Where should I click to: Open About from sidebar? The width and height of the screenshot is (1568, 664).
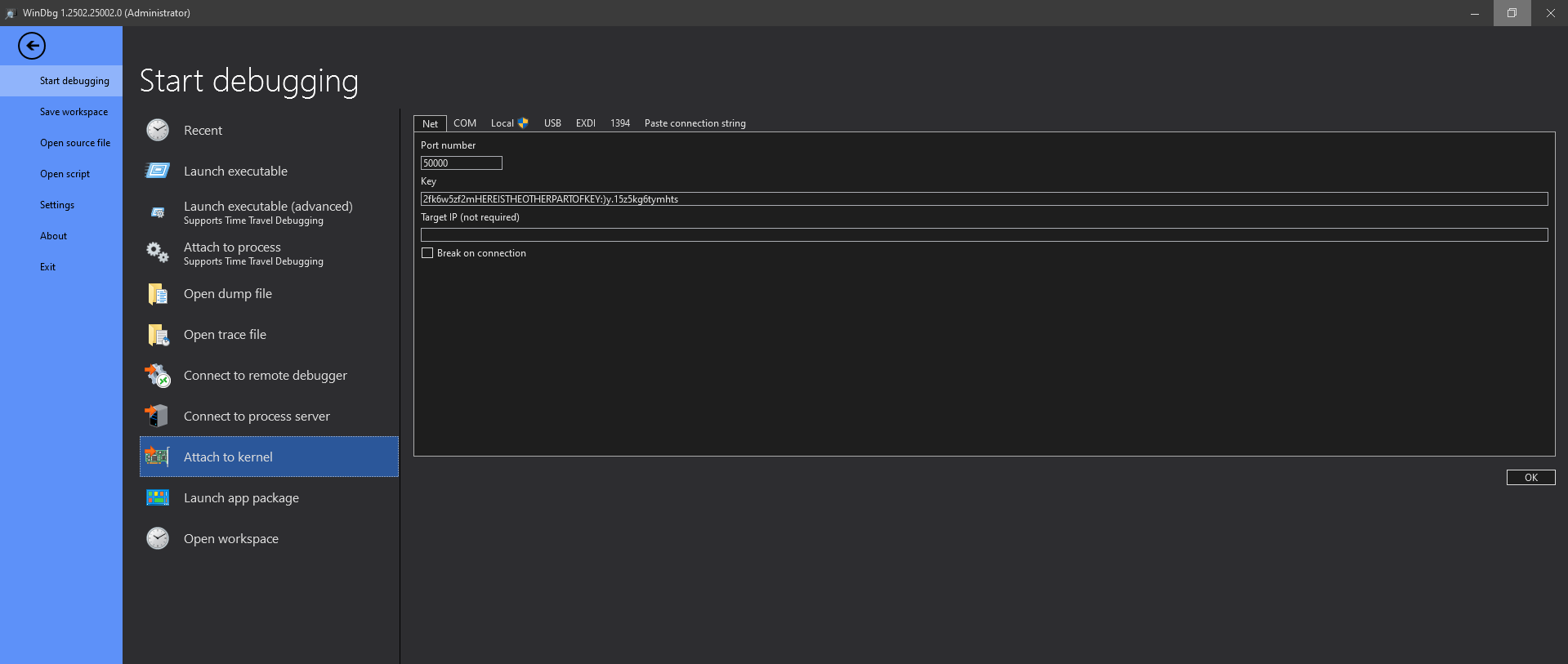click(x=61, y=236)
